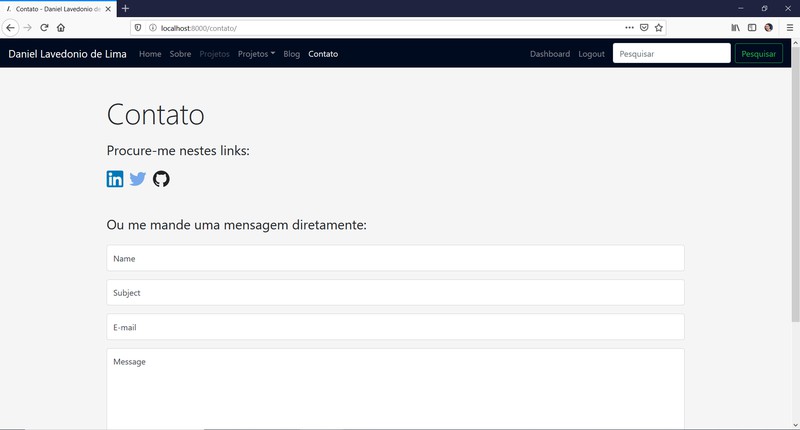The image size is (800, 430).
Task: Open the Sobre nav link
Action: pyautogui.click(x=180, y=54)
